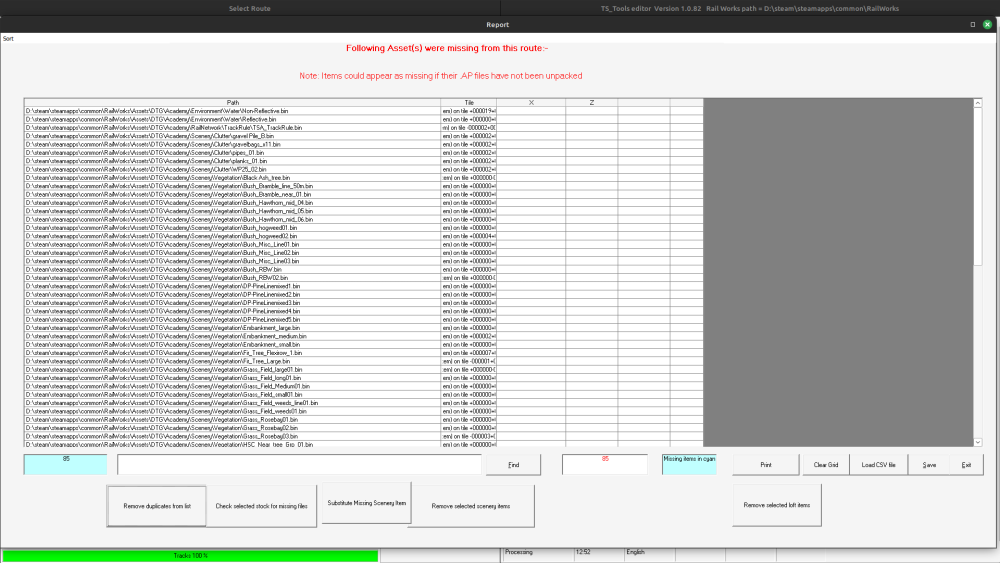Image resolution: width=1000 pixels, height=563 pixels.
Task: Select the Bush_RBW.bin row
Action: click(x=364, y=269)
